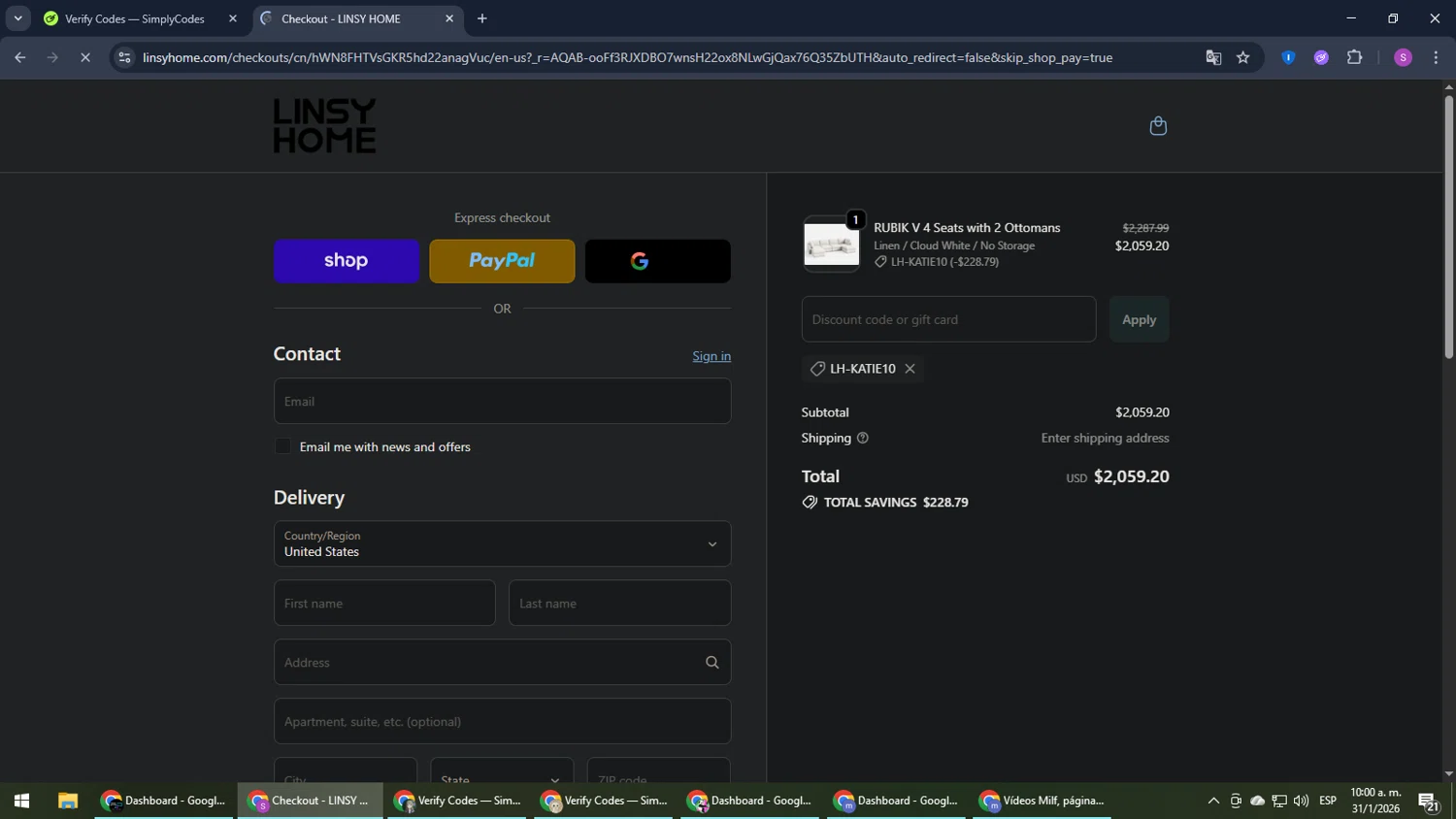Click the LINSY HOME logo
Screen dimensions: 1456x819
324,126
